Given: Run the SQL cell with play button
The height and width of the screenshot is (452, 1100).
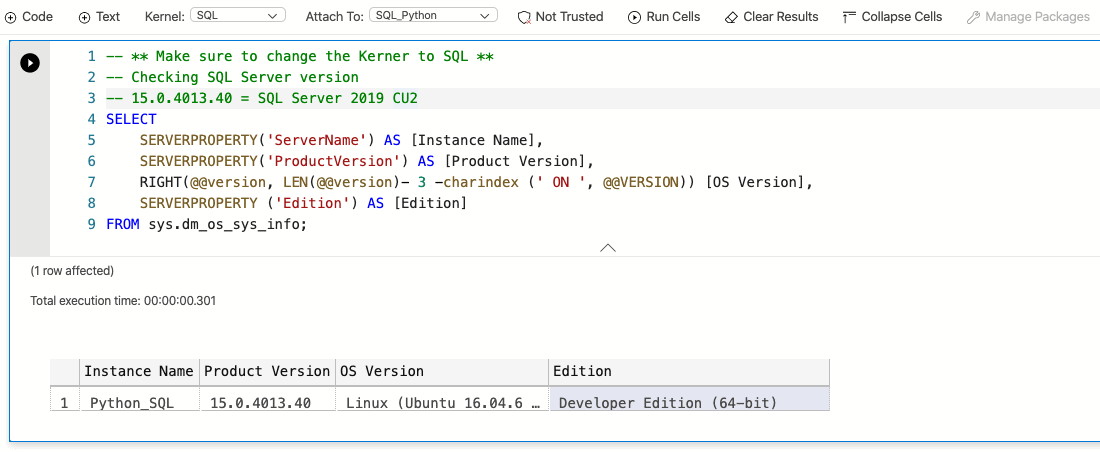Looking at the screenshot, I should tap(30, 63).
